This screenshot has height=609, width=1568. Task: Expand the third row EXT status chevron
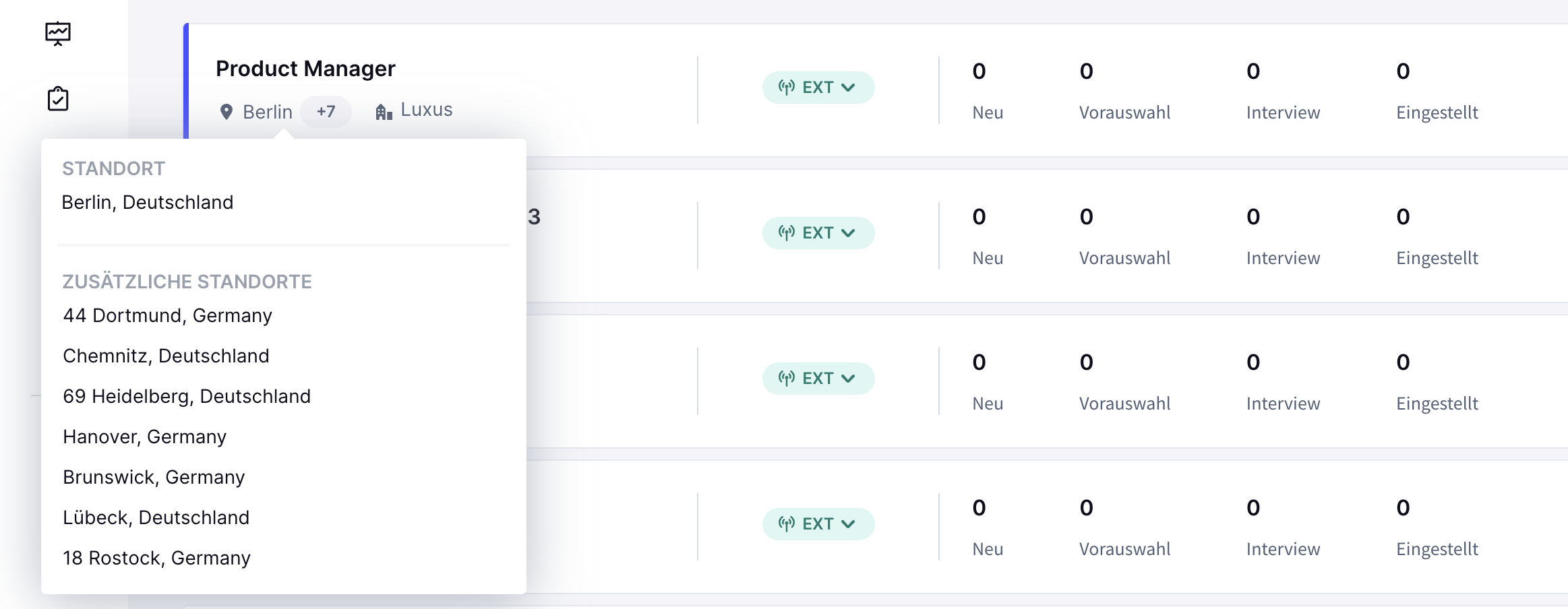[849, 379]
